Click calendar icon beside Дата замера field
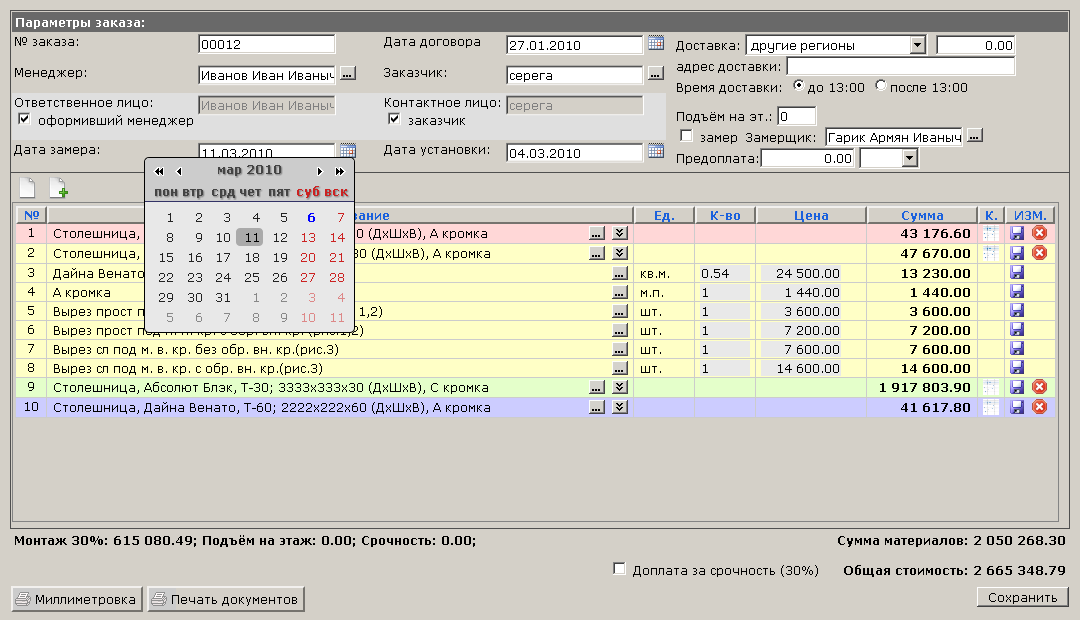Image resolution: width=1080 pixels, height=620 pixels. [x=348, y=149]
